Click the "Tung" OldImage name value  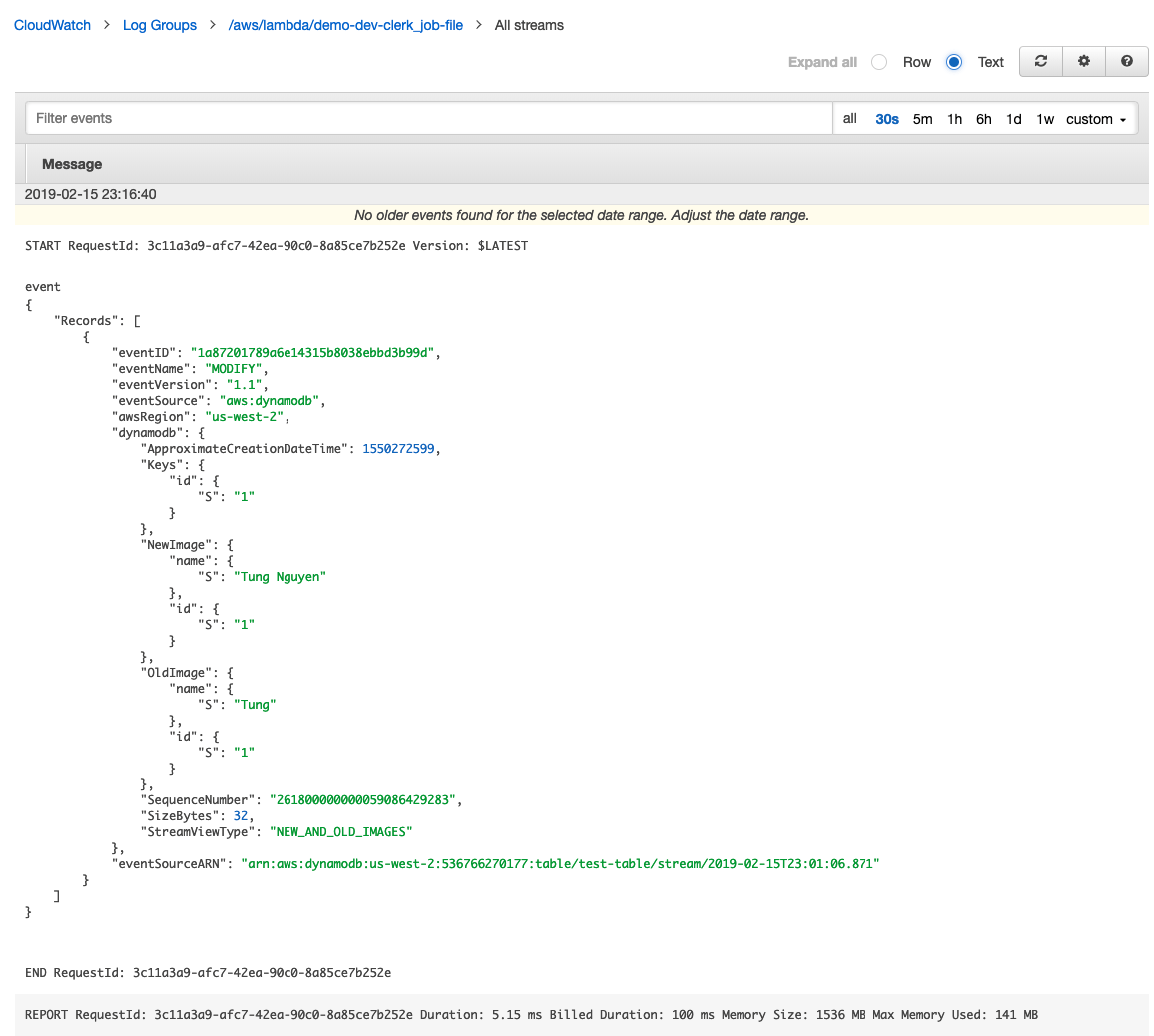pyautogui.click(x=255, y=705)
